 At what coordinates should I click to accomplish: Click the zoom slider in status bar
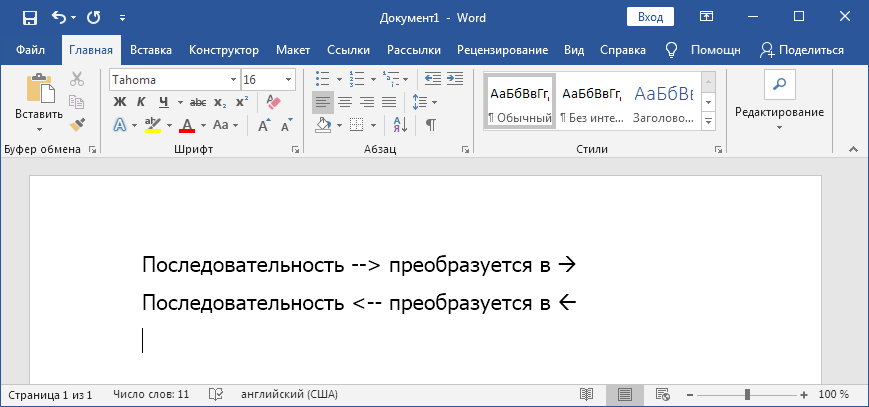point(748,395)
